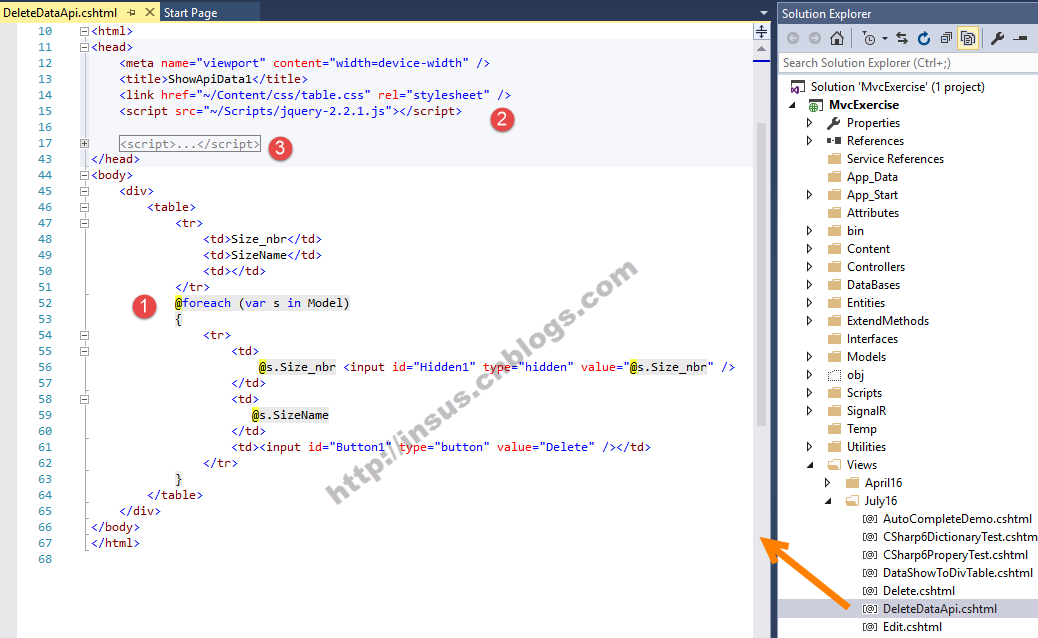
Task: Select the Entities folder
Action: pyautogui.click(x=865, y=302)
